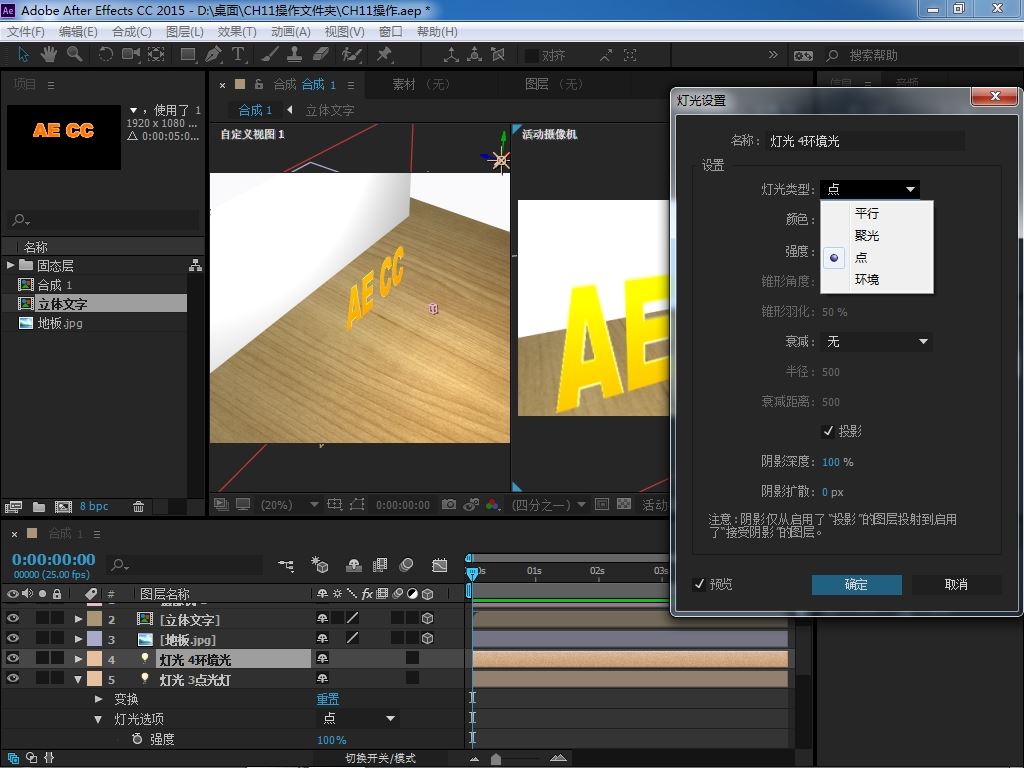This screenshot has width=1024, height=768.
Task: Hide the 灯光 3点光灯 layer eye
Action: click(12, 678)
